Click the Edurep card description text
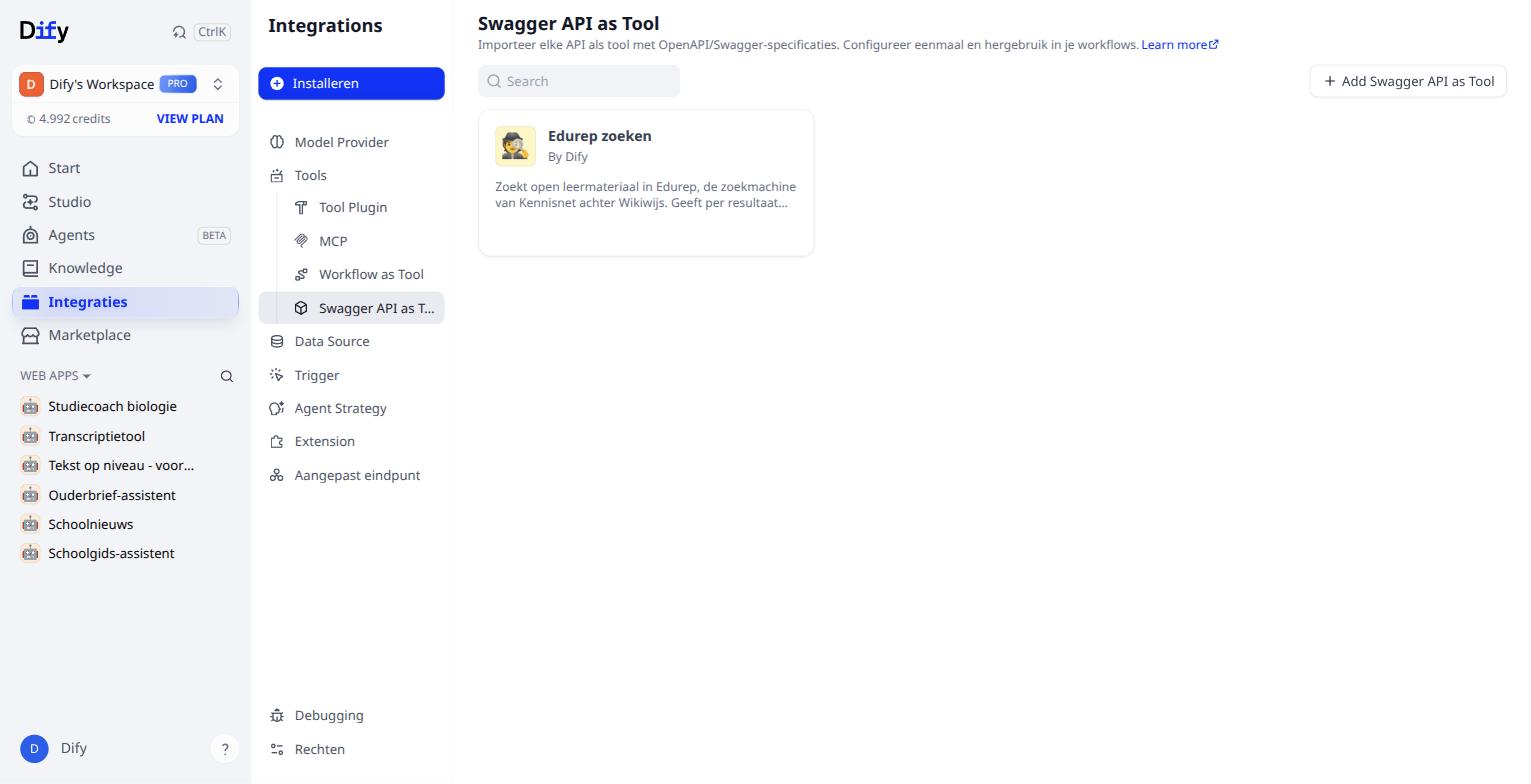Viewport: 1531px width, 784px height. click(x=646, y=194)
